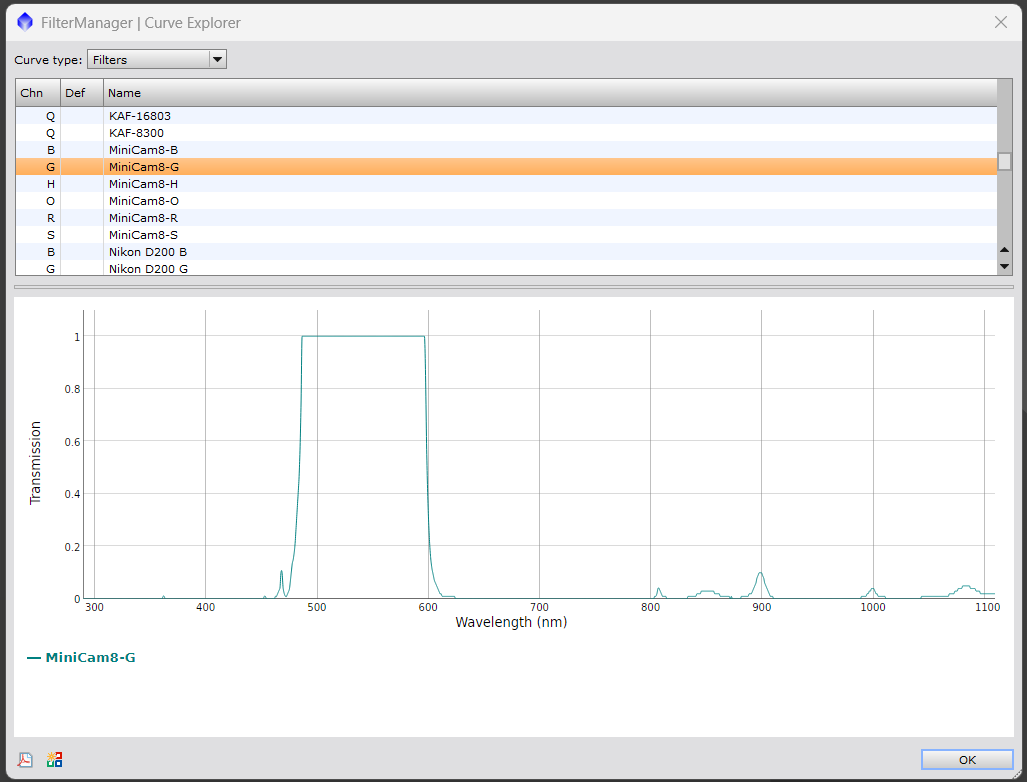Click the list scroll down arrow
The image size is (1027, 782).
pos(1004,267)
